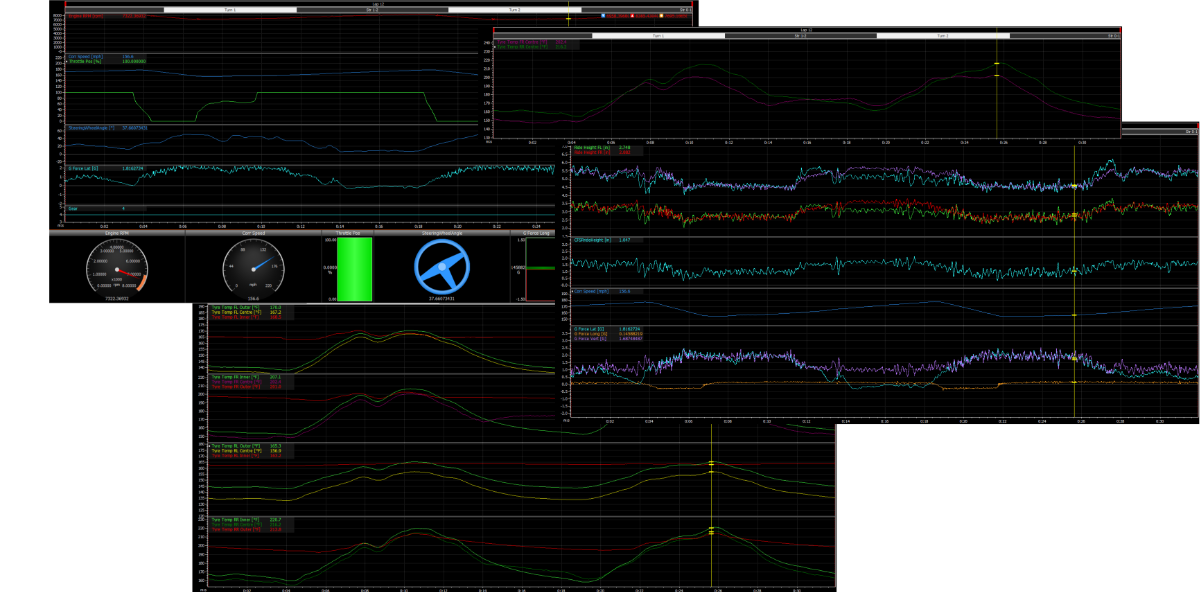Select Turn 1 segment in engine RPM window

230,10
